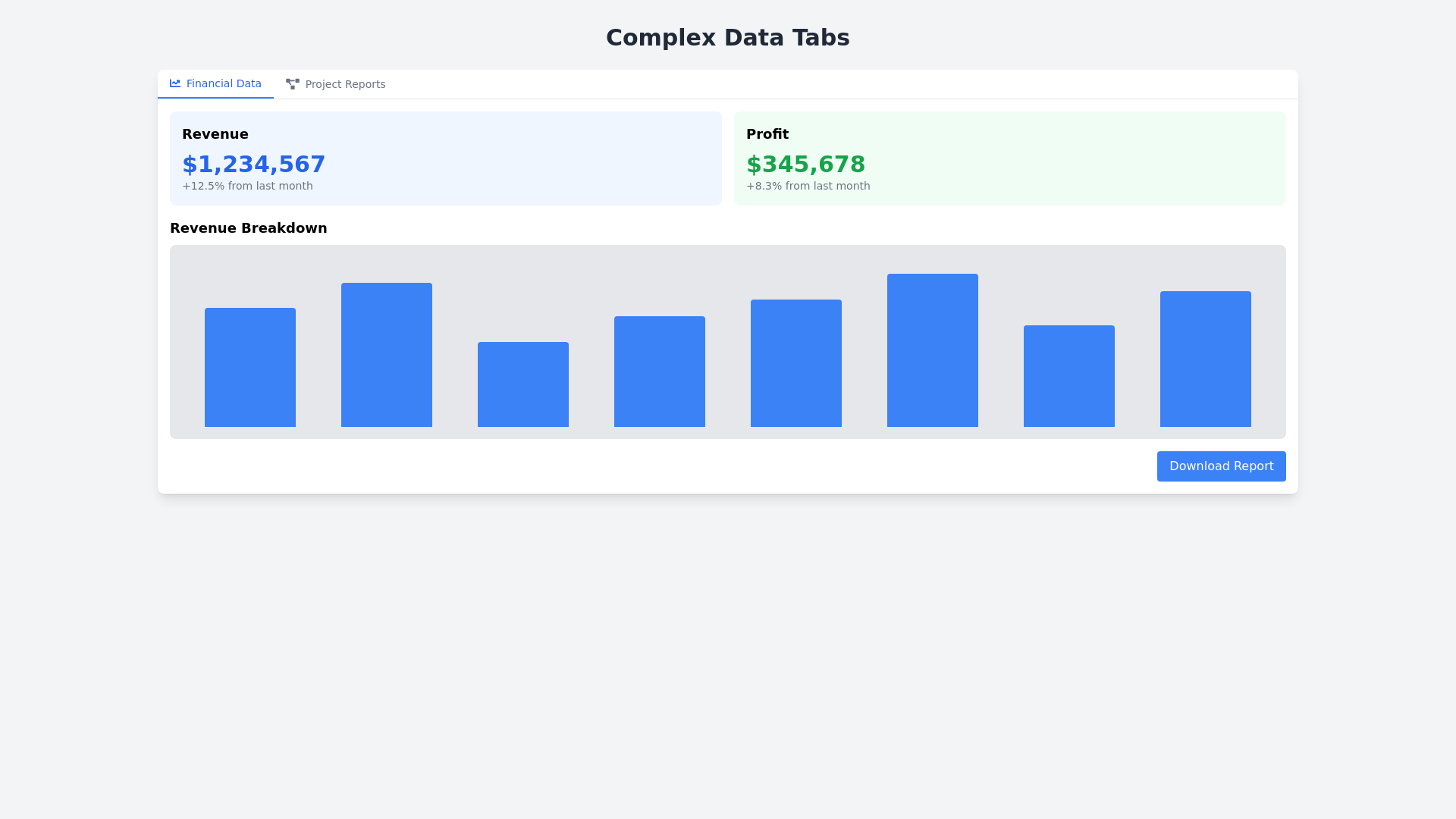
Task: Click the Revenue Breakdown heading
Action: coord(248,227)
